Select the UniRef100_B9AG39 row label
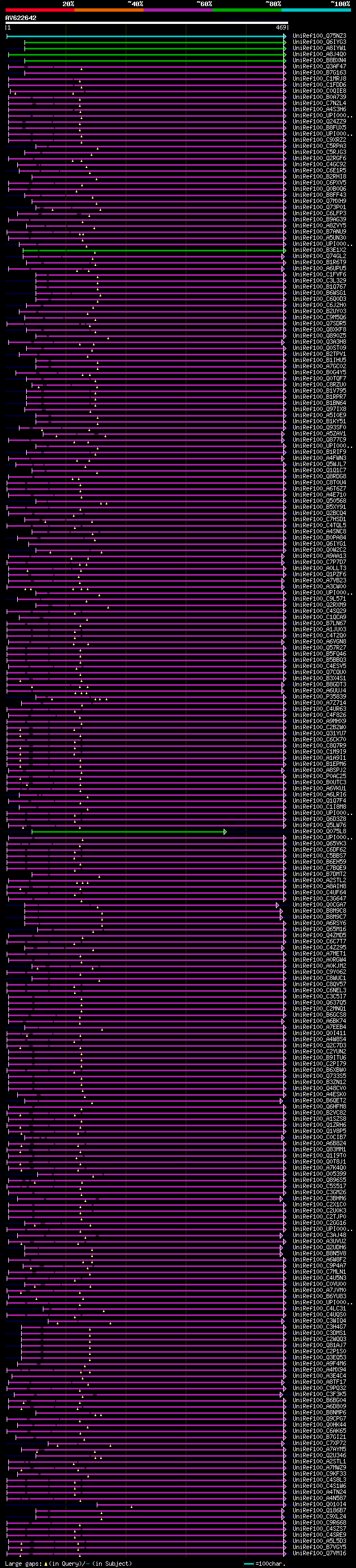The image size is (356, 1568). tap(319, 220)
